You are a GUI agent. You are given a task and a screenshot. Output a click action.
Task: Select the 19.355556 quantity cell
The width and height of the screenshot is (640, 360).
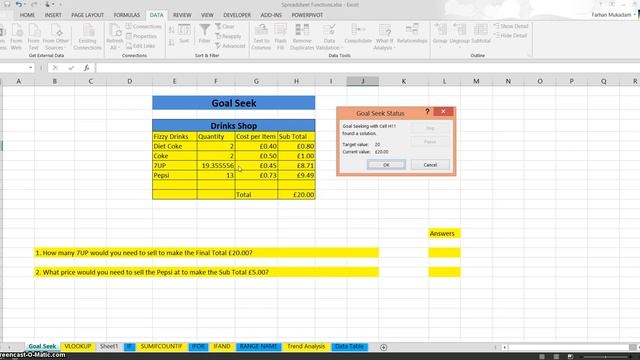click(216, 165)
